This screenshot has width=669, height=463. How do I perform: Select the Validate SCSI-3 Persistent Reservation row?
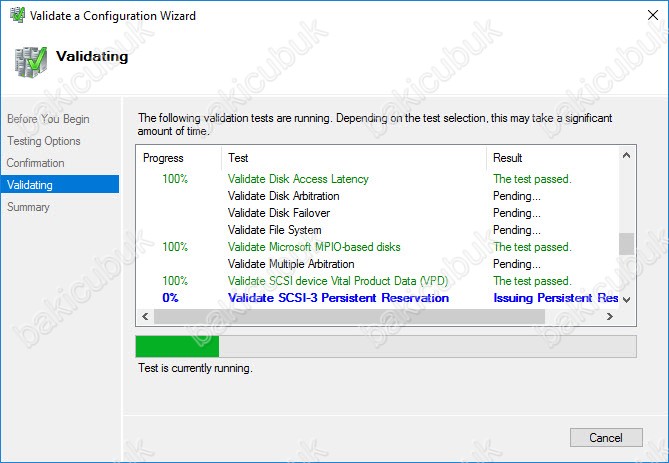338,298
